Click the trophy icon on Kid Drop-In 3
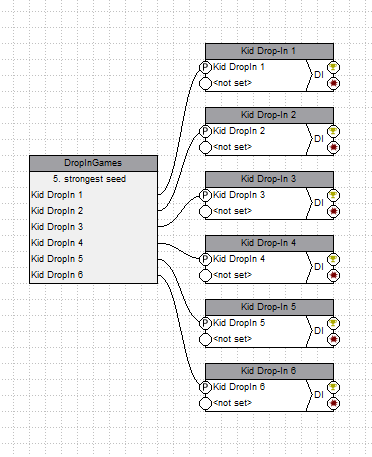Viewport: 372px width, 457px height. 333,195
